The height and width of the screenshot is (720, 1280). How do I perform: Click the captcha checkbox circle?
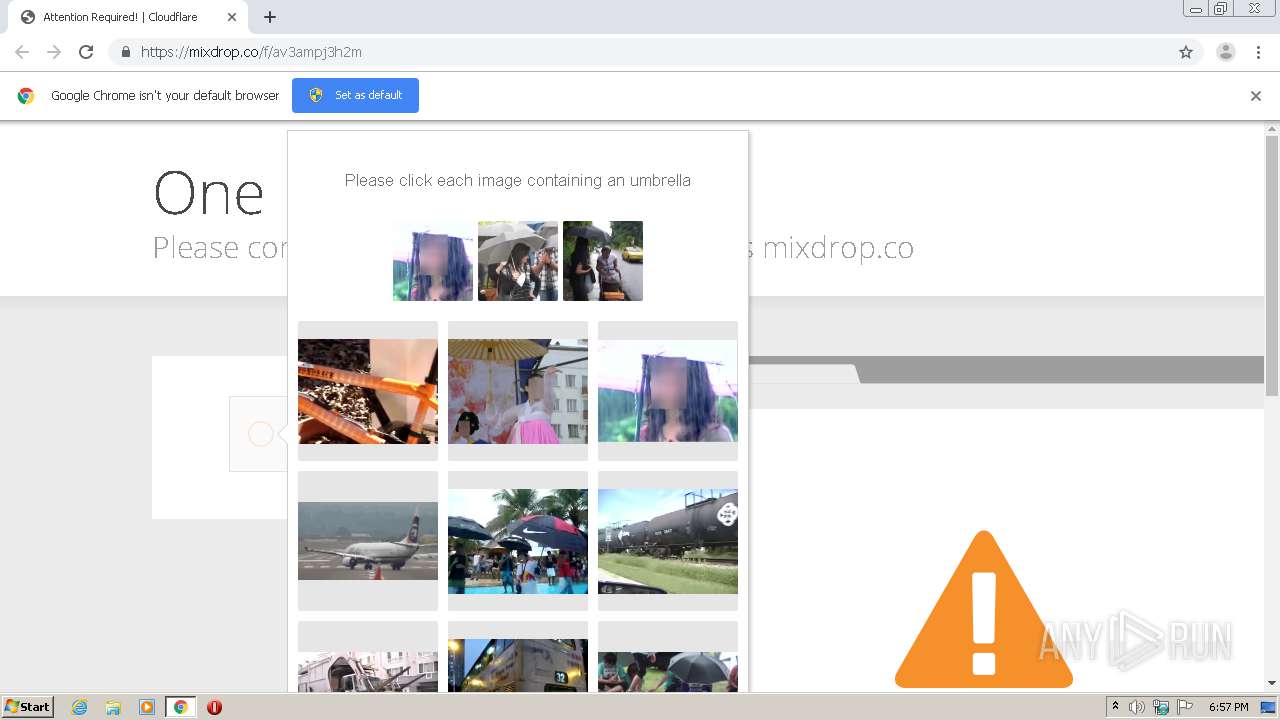tap(260, 434)
